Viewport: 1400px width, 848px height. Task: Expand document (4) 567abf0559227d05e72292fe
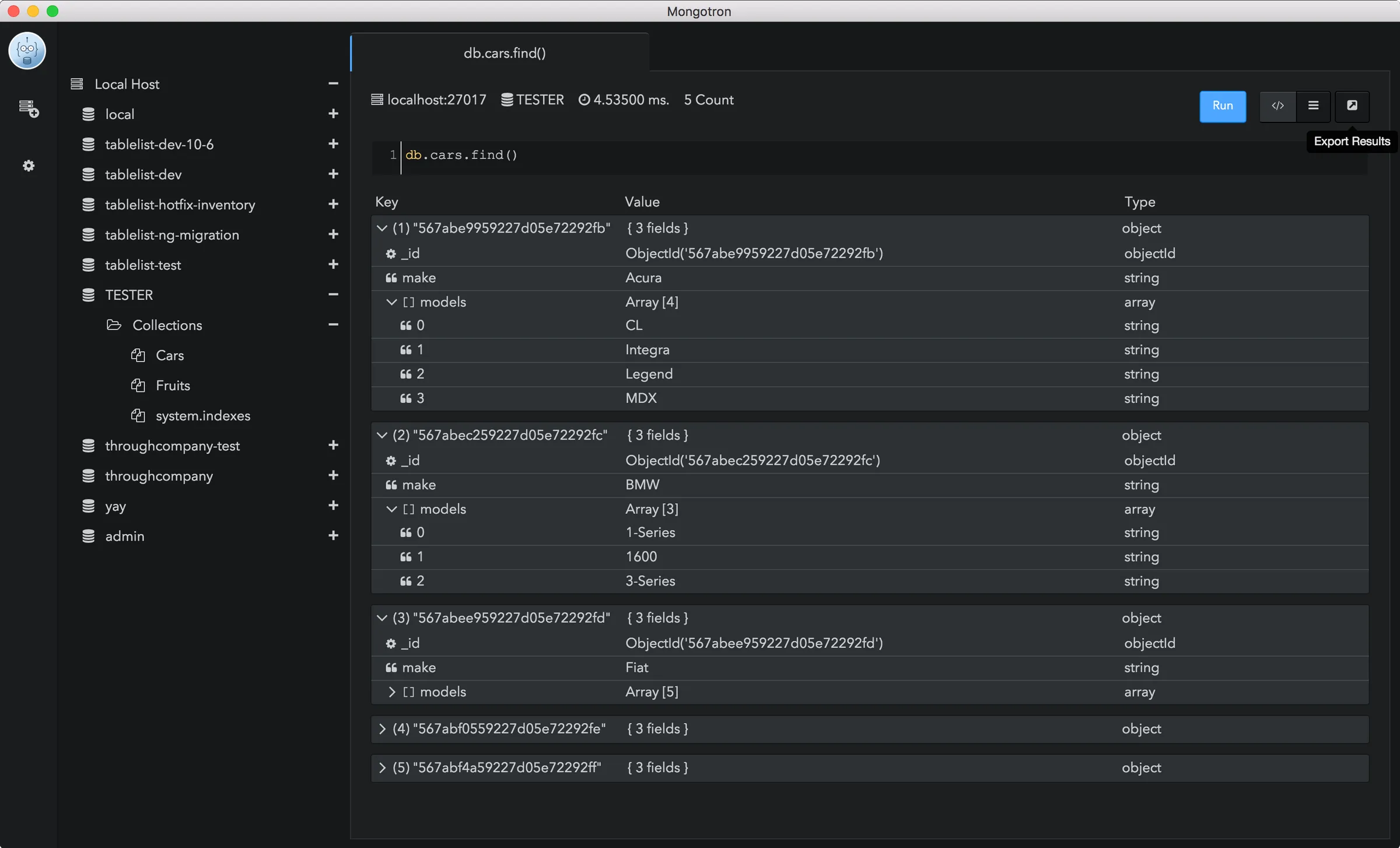pos(383,728)
